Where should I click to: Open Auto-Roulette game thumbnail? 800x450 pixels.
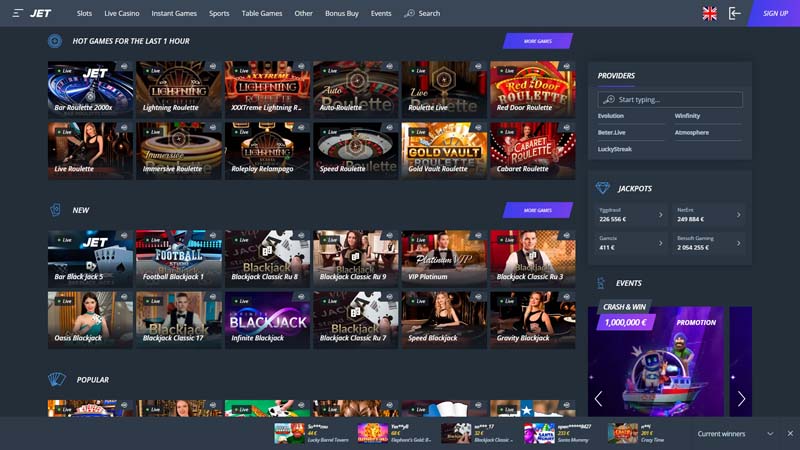(x=356, y=89)
